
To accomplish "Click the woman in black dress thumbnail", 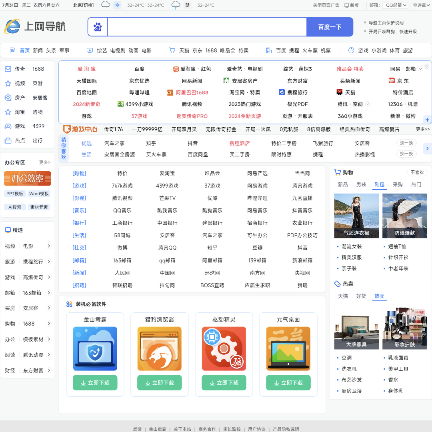I will pyautogui.click(x=356, y=216).
